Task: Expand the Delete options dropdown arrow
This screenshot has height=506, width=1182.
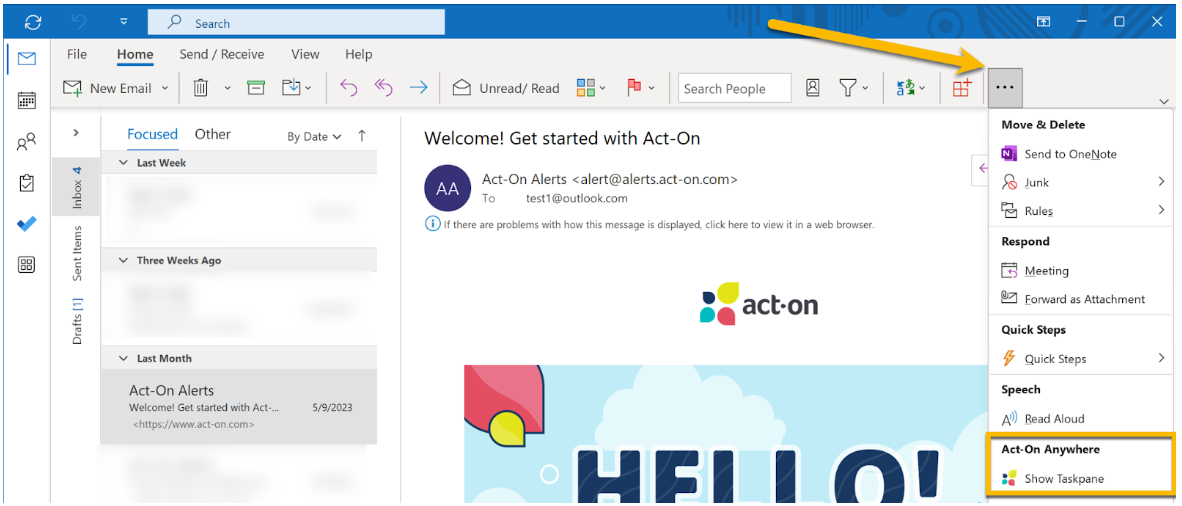Action: point(228,88)
